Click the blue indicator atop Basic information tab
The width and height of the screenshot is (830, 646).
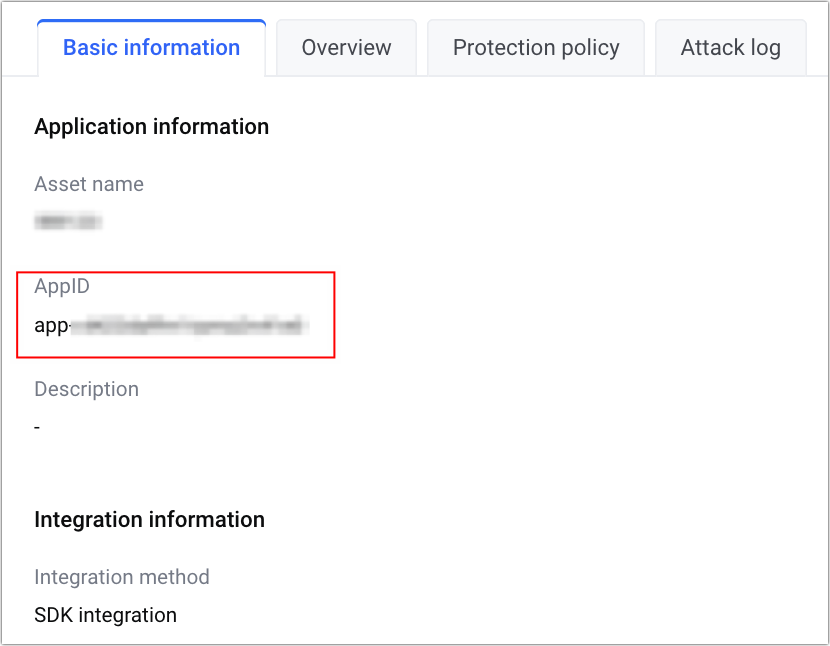[x=151, y=21]
